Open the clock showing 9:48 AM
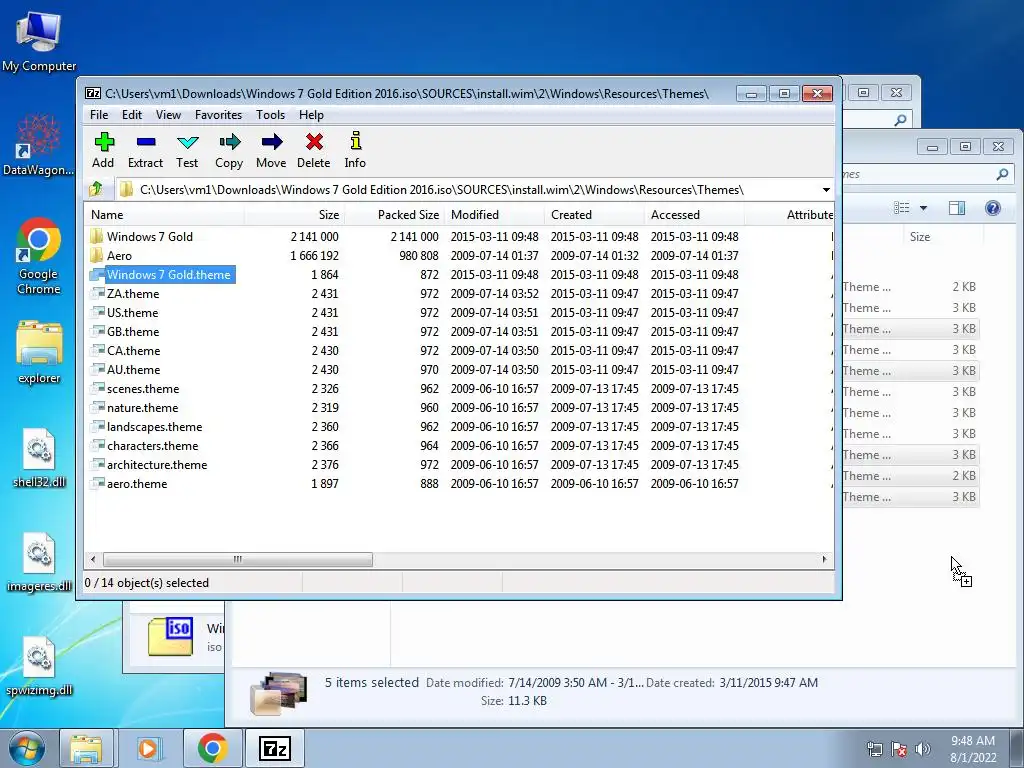Screen dimensions: 1024x768 (973, 749)
